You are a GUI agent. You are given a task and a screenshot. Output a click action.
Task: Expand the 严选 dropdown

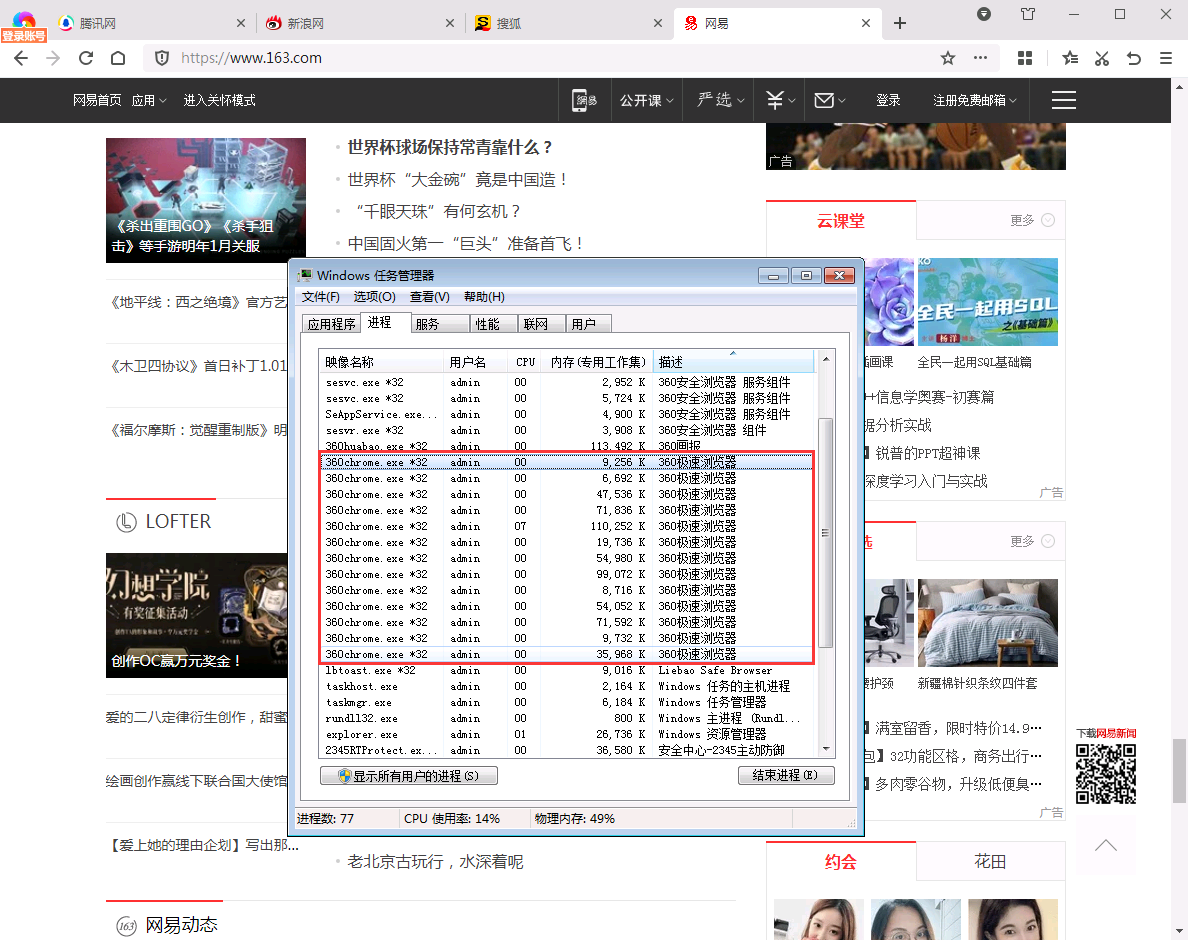[721, 100]
